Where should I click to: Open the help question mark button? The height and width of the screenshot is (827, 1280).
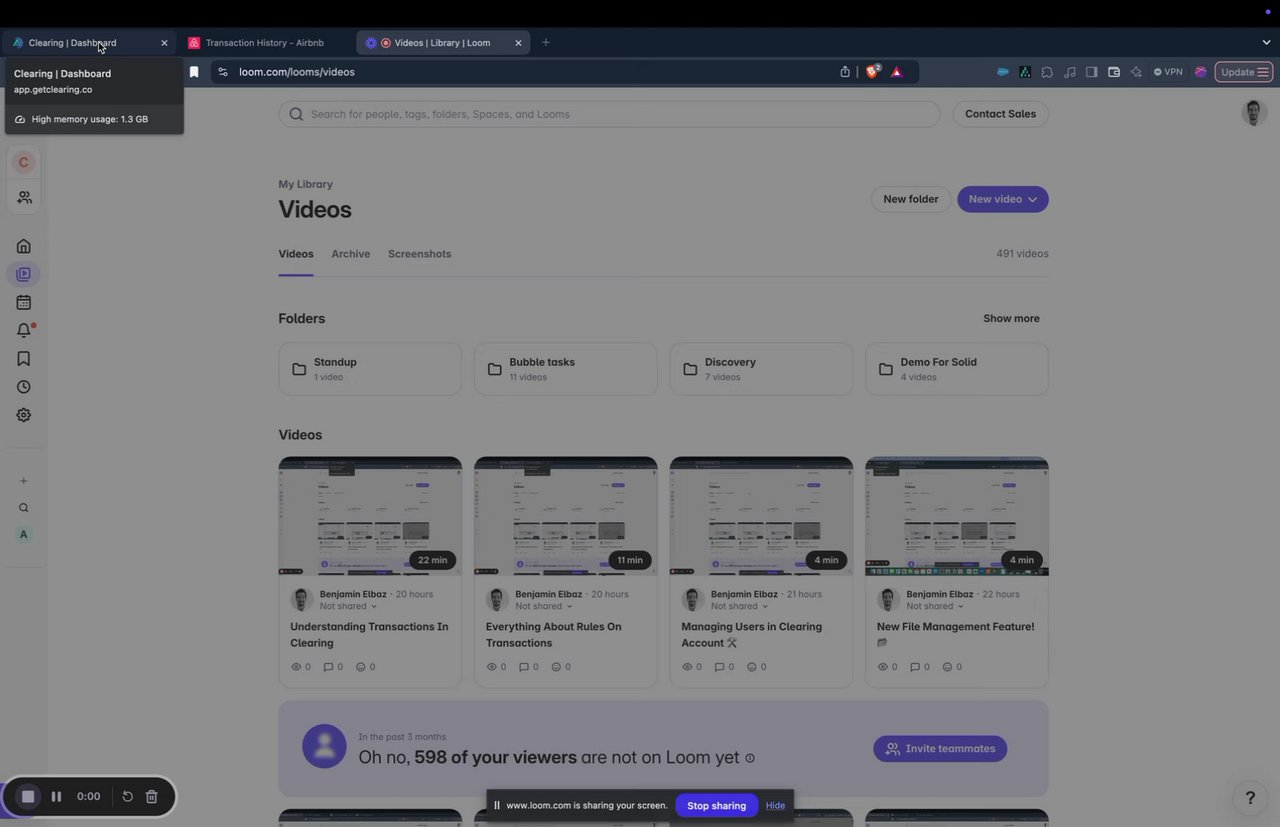[x=1249, y=797]
